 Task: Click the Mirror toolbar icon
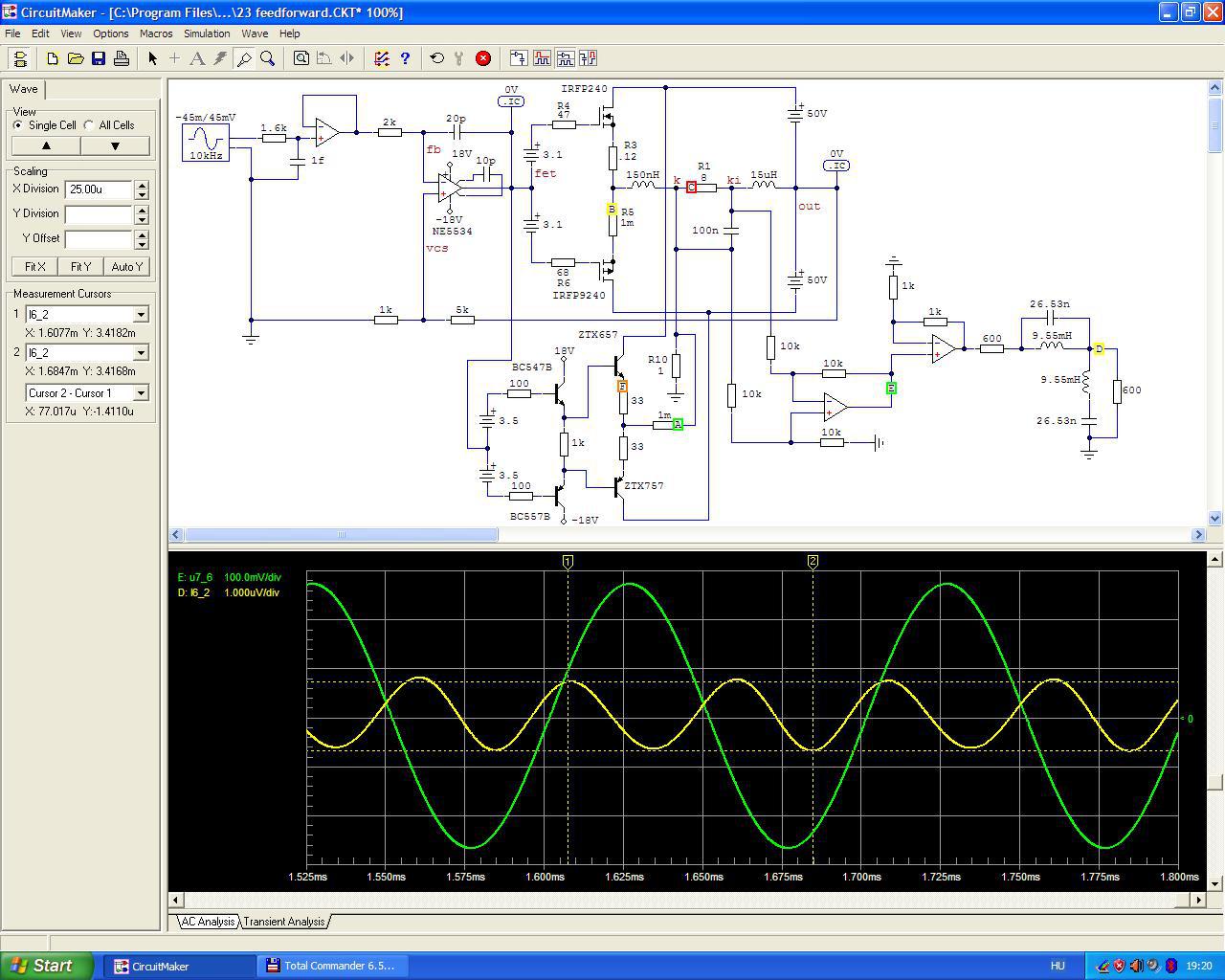pos(347,58)
